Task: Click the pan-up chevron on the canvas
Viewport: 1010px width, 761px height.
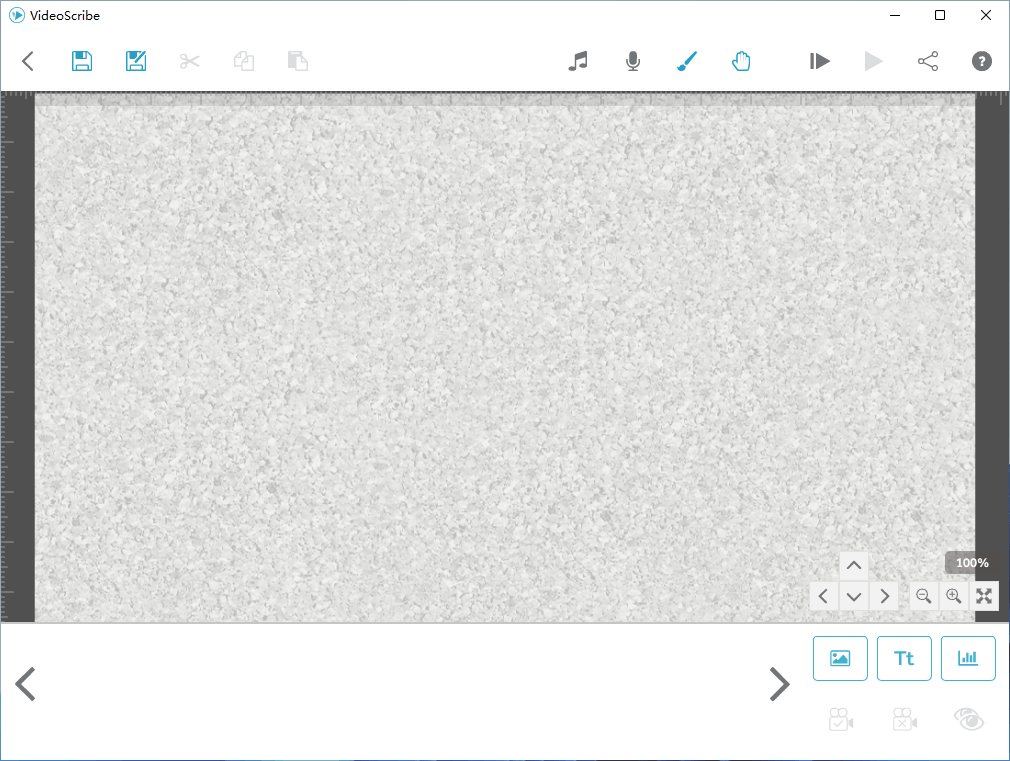Action: tap(854, 565)
